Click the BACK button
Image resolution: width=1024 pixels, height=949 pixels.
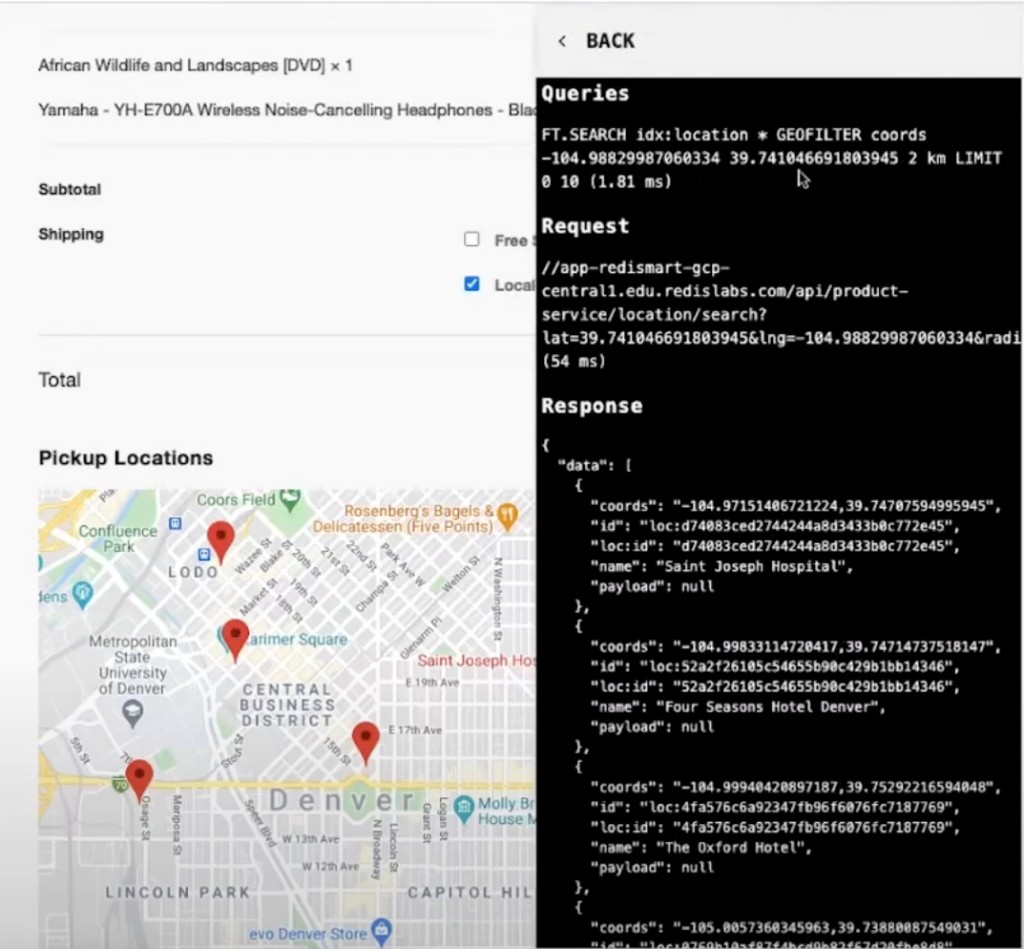pyautogui.click(x=611, y=41)
